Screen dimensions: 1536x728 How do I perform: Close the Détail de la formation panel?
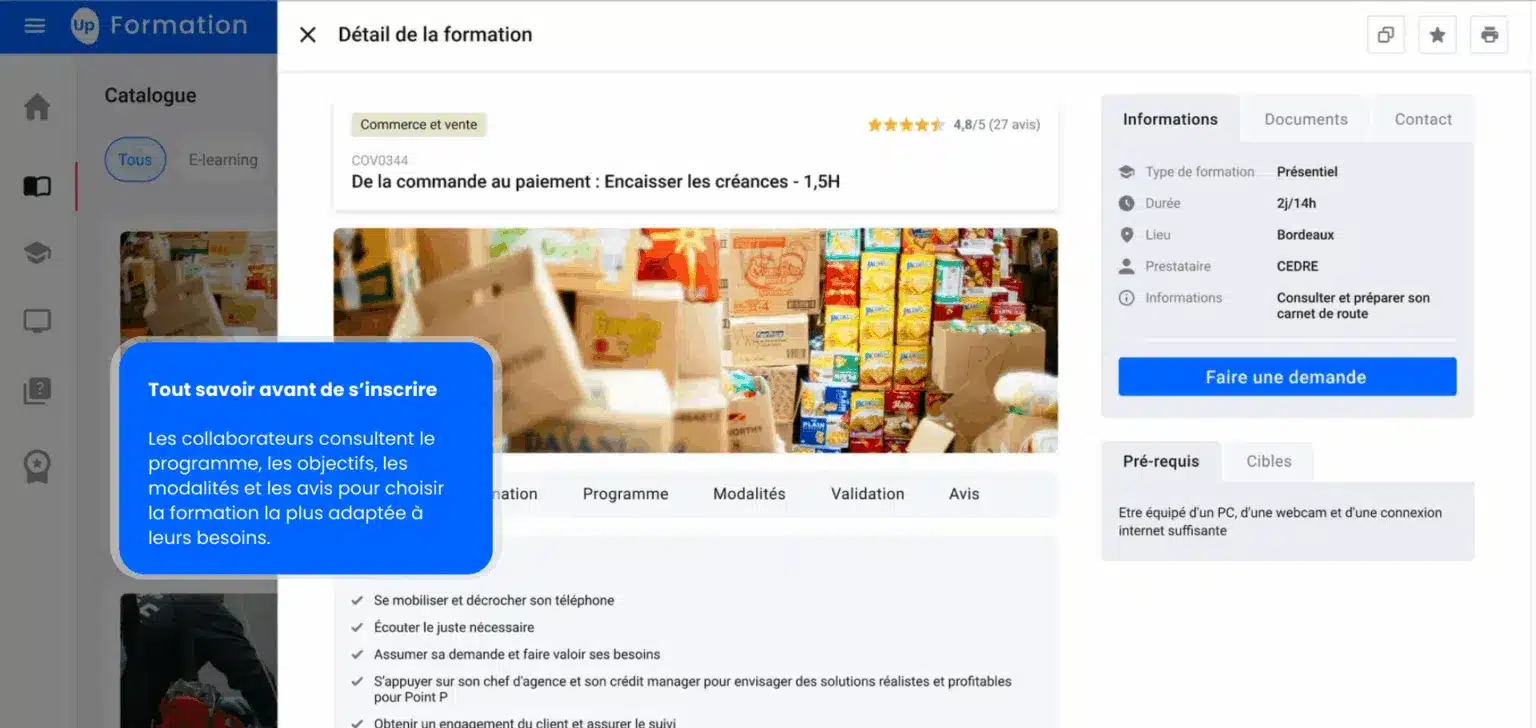pyautogui.click(x=308, y=35)
